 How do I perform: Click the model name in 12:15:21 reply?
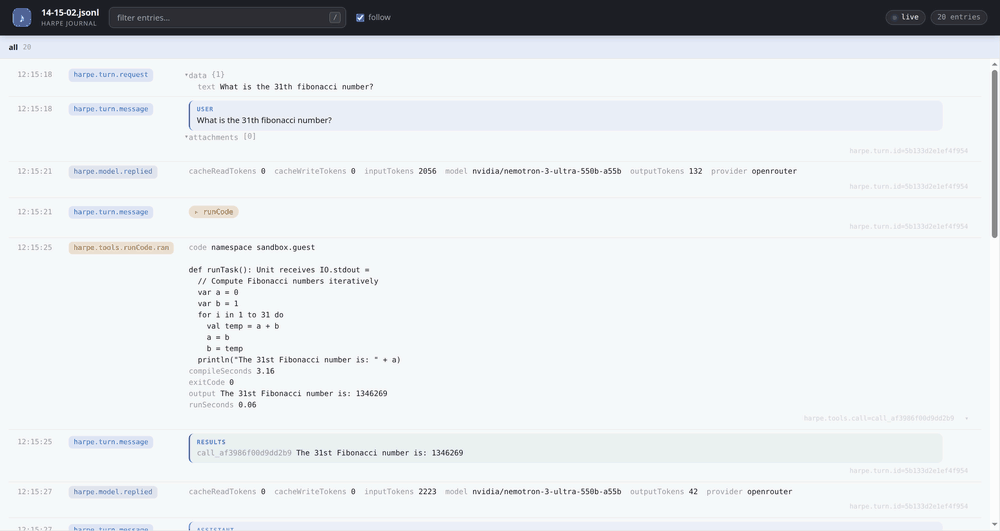[547, 171]
